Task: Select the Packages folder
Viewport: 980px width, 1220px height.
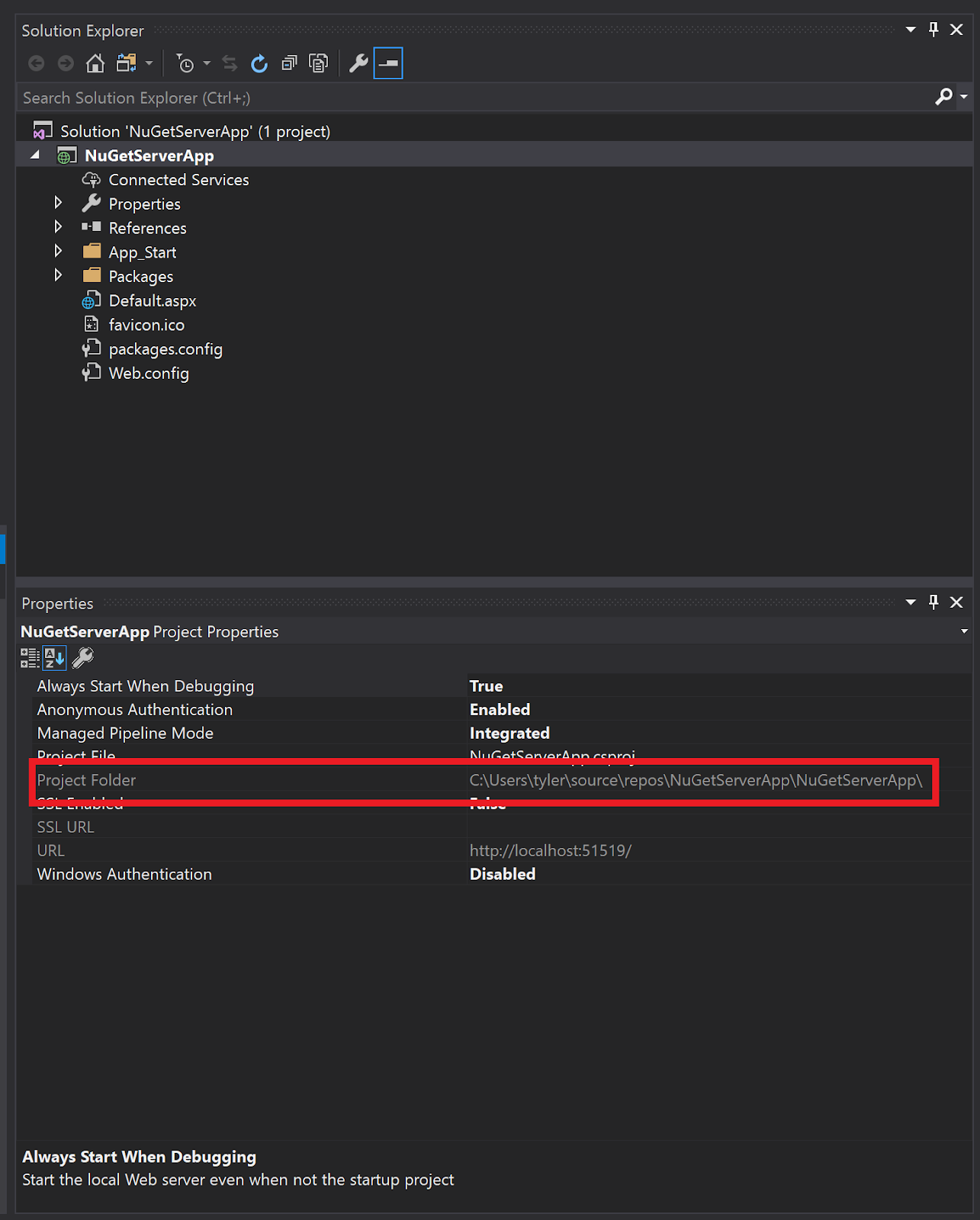Action: (x=140, y=277)
